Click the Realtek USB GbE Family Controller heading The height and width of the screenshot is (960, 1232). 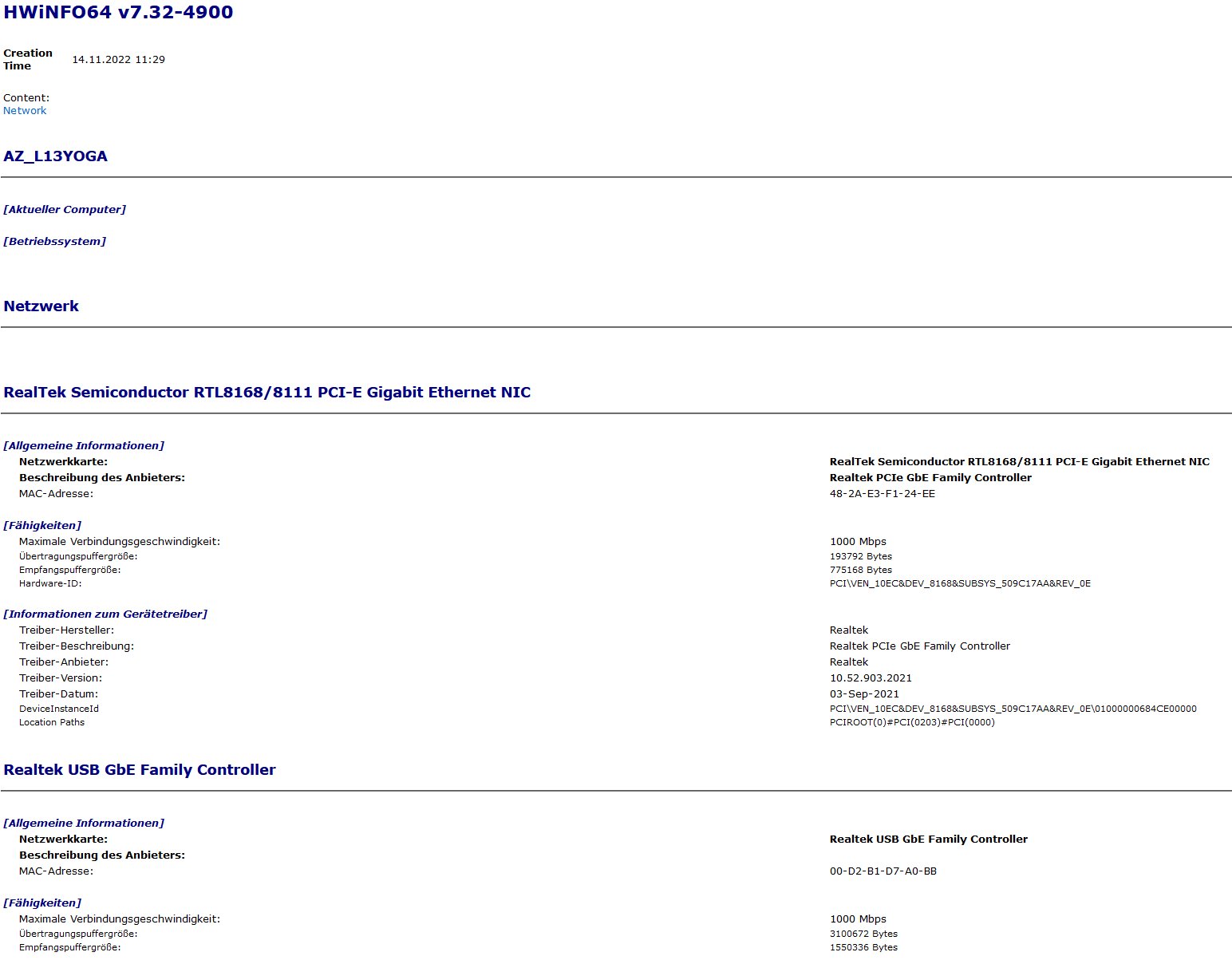140,770
